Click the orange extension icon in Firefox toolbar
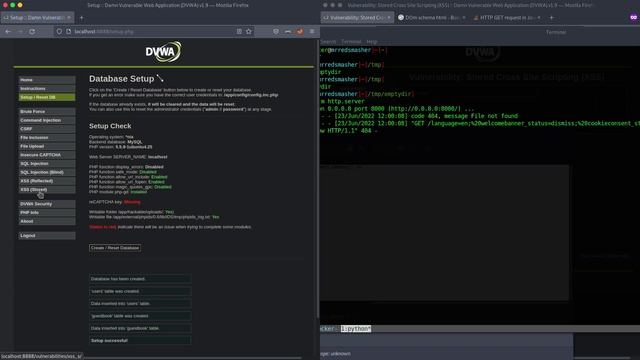This screenshot has height=360, width=640. (x=300, y=31)
